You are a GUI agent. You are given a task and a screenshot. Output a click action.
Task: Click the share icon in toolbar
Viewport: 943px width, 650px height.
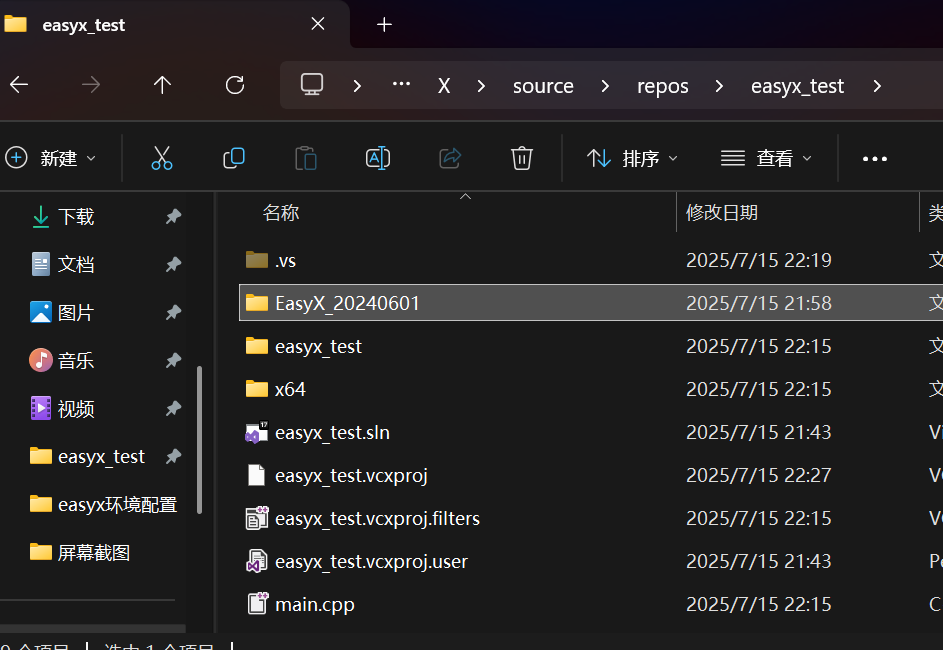(450, 158)
